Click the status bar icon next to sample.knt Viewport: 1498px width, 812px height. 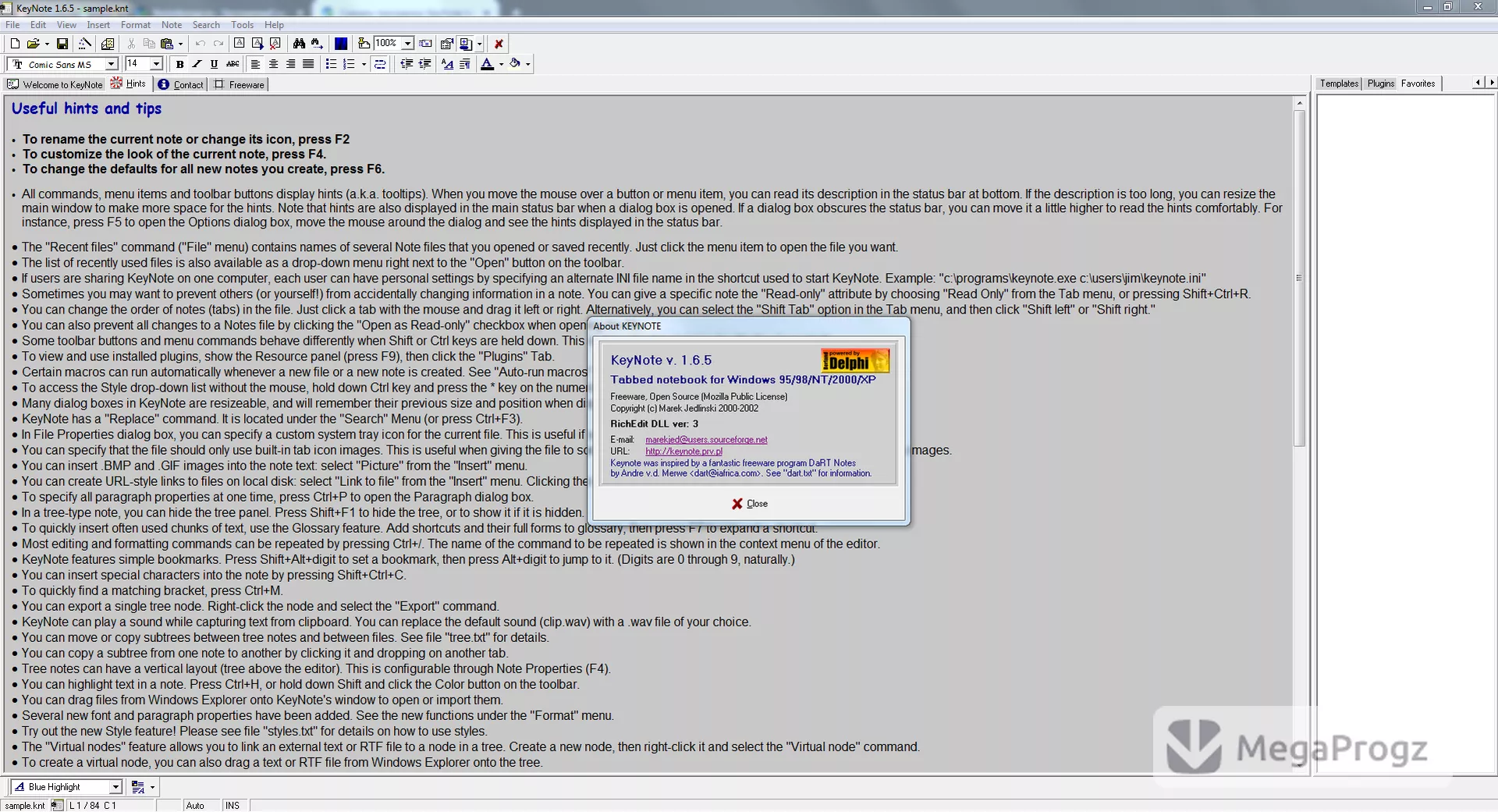(57, 805)
